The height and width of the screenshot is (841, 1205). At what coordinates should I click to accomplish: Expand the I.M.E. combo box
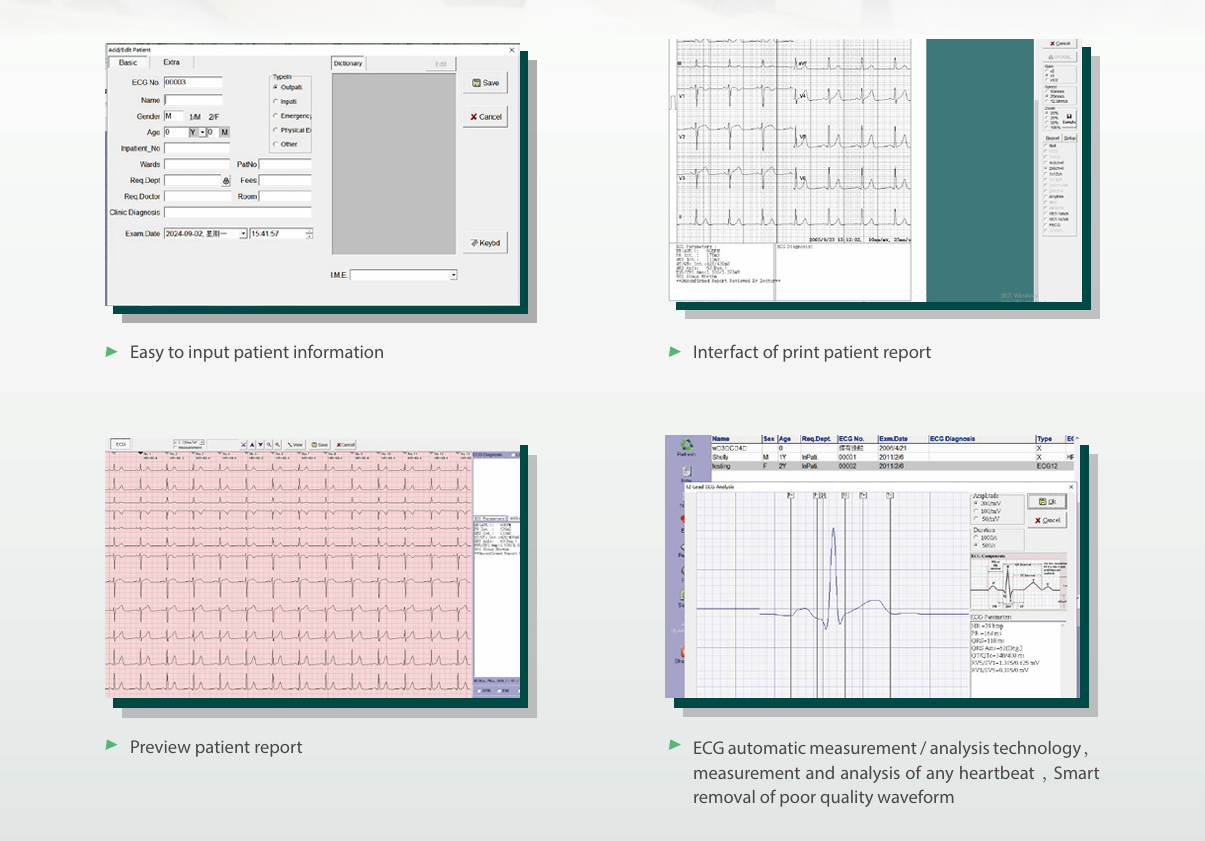(453, 275)
